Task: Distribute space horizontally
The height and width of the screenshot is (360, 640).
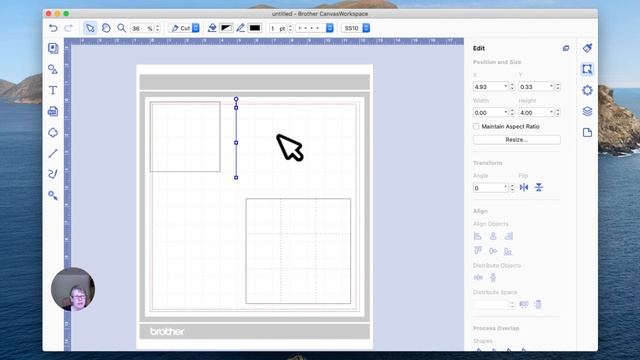Action: click(524, 304)
